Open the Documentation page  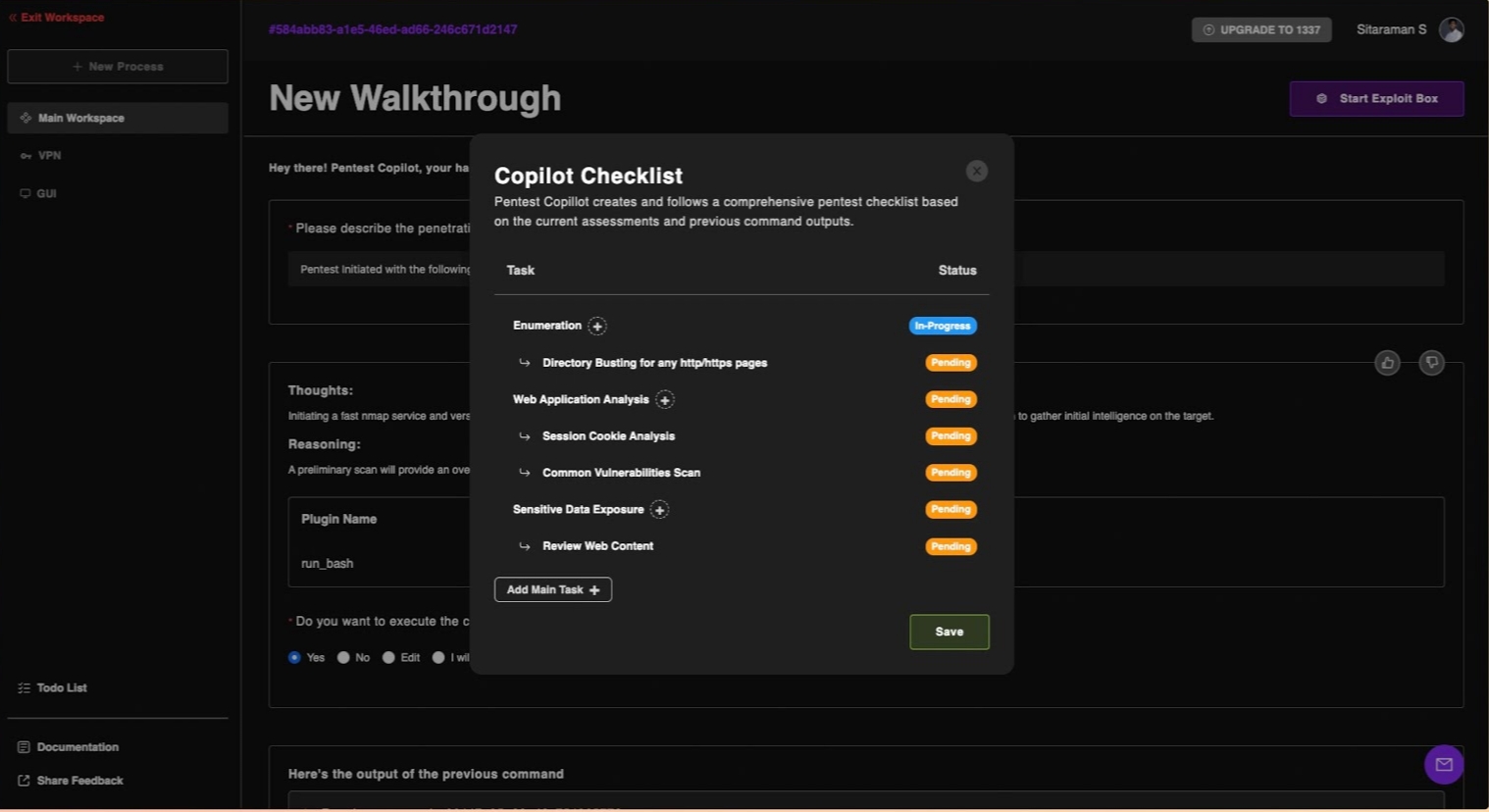tap(77, 746)
